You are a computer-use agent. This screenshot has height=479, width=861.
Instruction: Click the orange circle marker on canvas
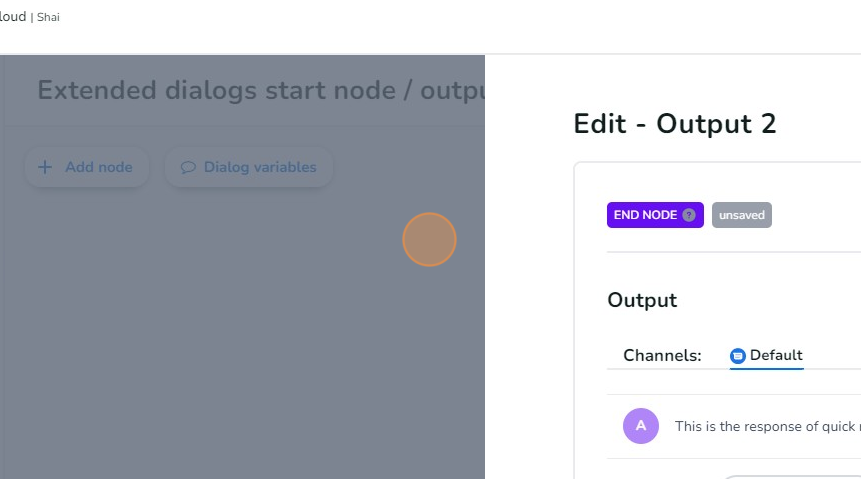pyautogui.click(x=429, y=240)
